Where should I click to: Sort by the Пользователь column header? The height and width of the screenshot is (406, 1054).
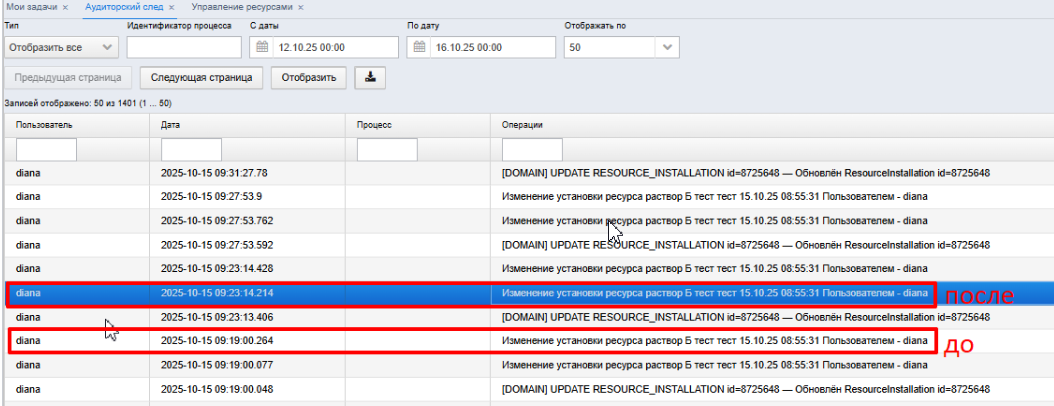coord(77,125)
